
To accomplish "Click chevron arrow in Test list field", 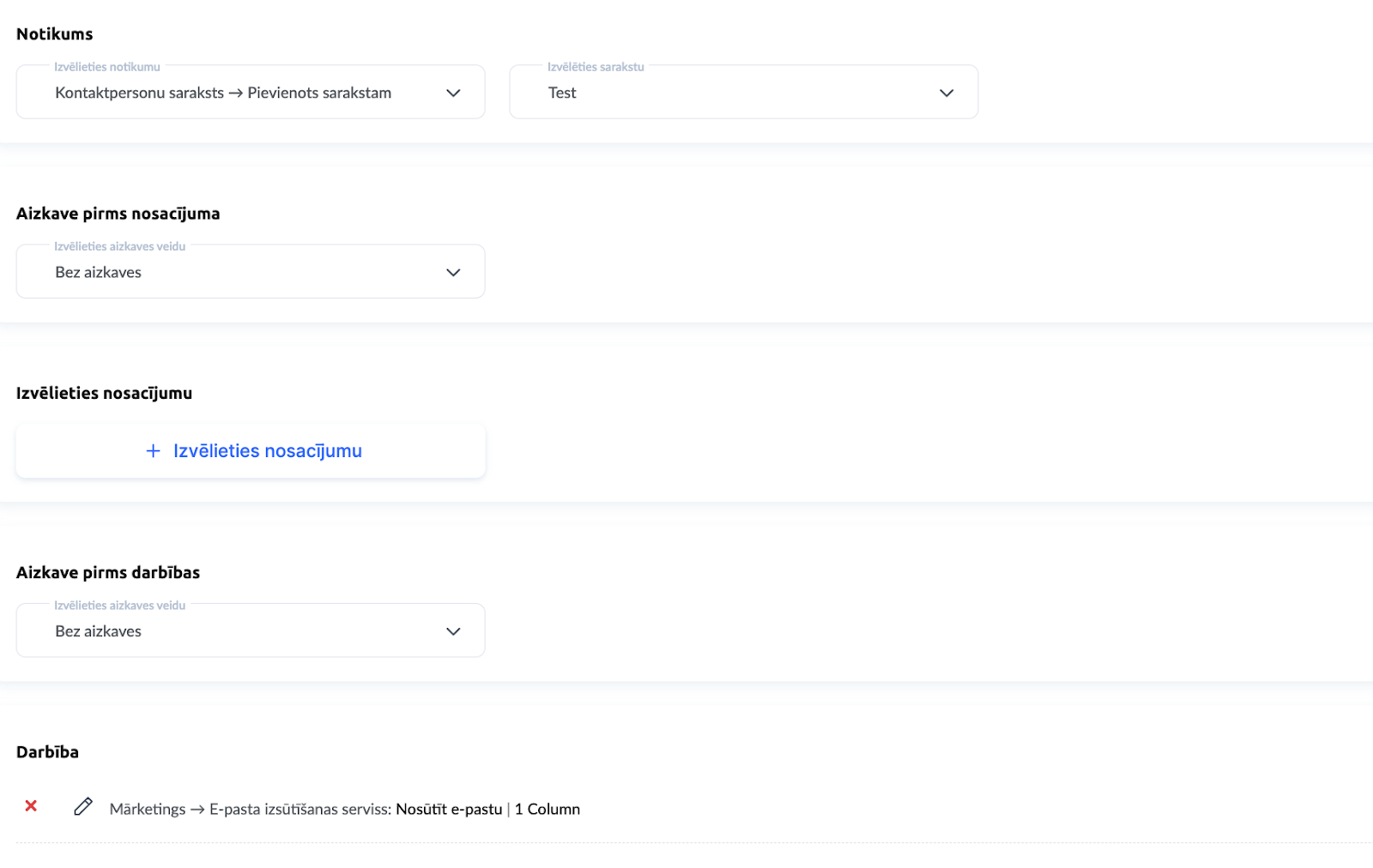I will [946, 93].
